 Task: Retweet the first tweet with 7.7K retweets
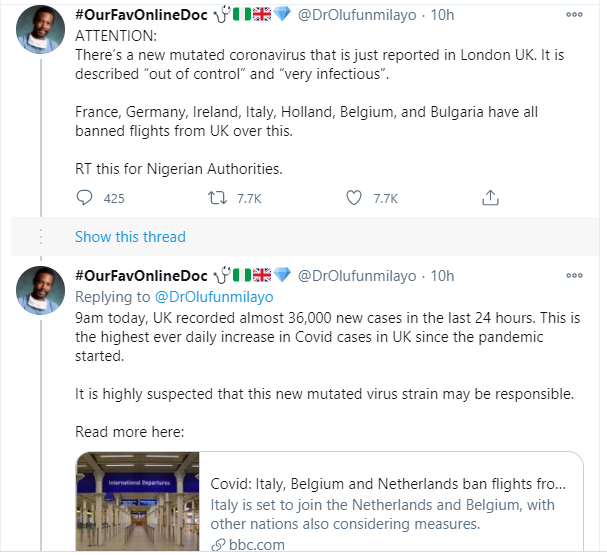(218, 198)
